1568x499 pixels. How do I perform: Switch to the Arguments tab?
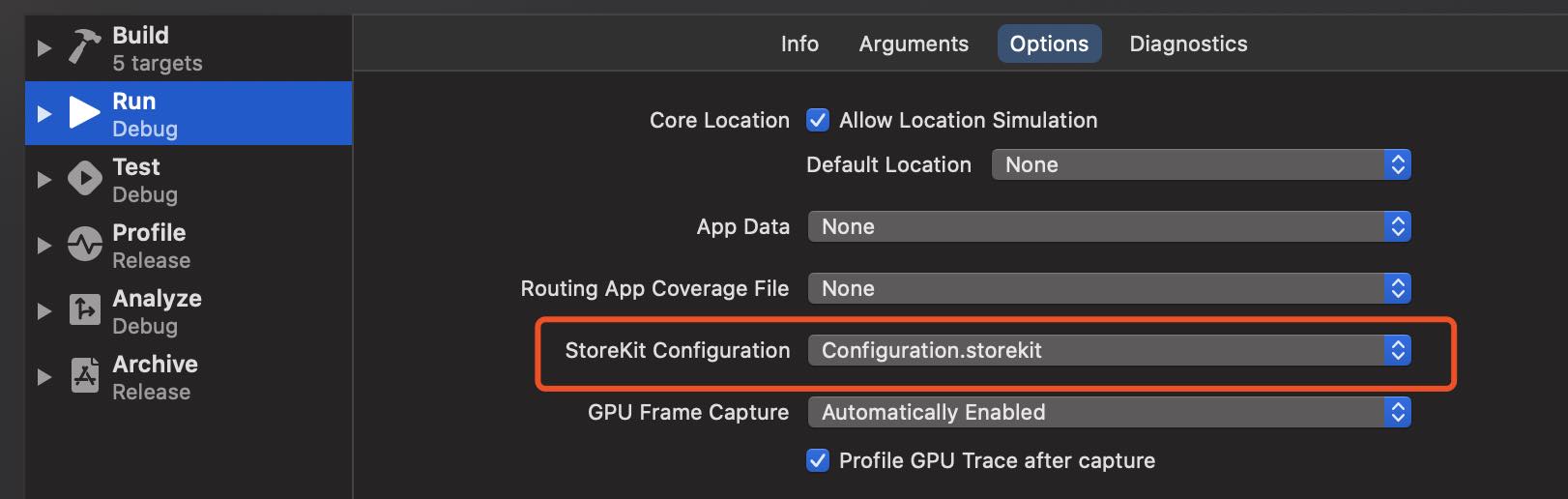[x=914, y=44]
